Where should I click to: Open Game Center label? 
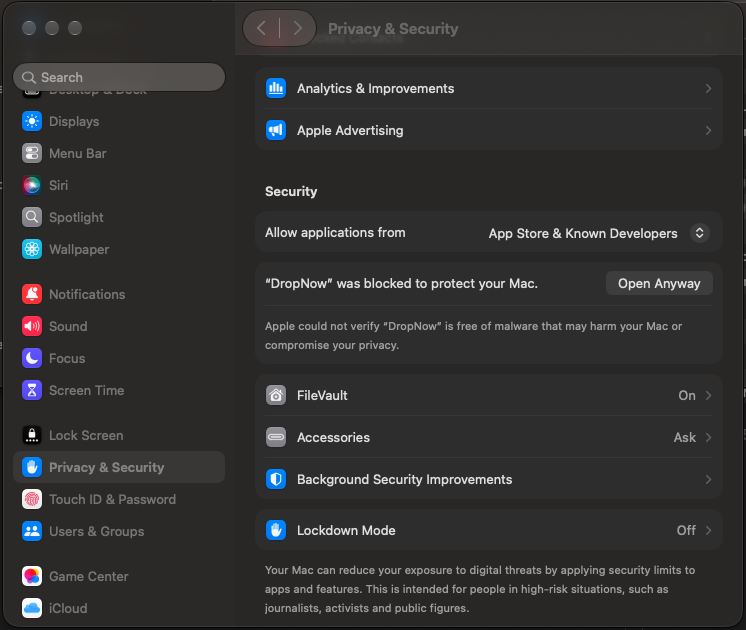tap(88, 576)
